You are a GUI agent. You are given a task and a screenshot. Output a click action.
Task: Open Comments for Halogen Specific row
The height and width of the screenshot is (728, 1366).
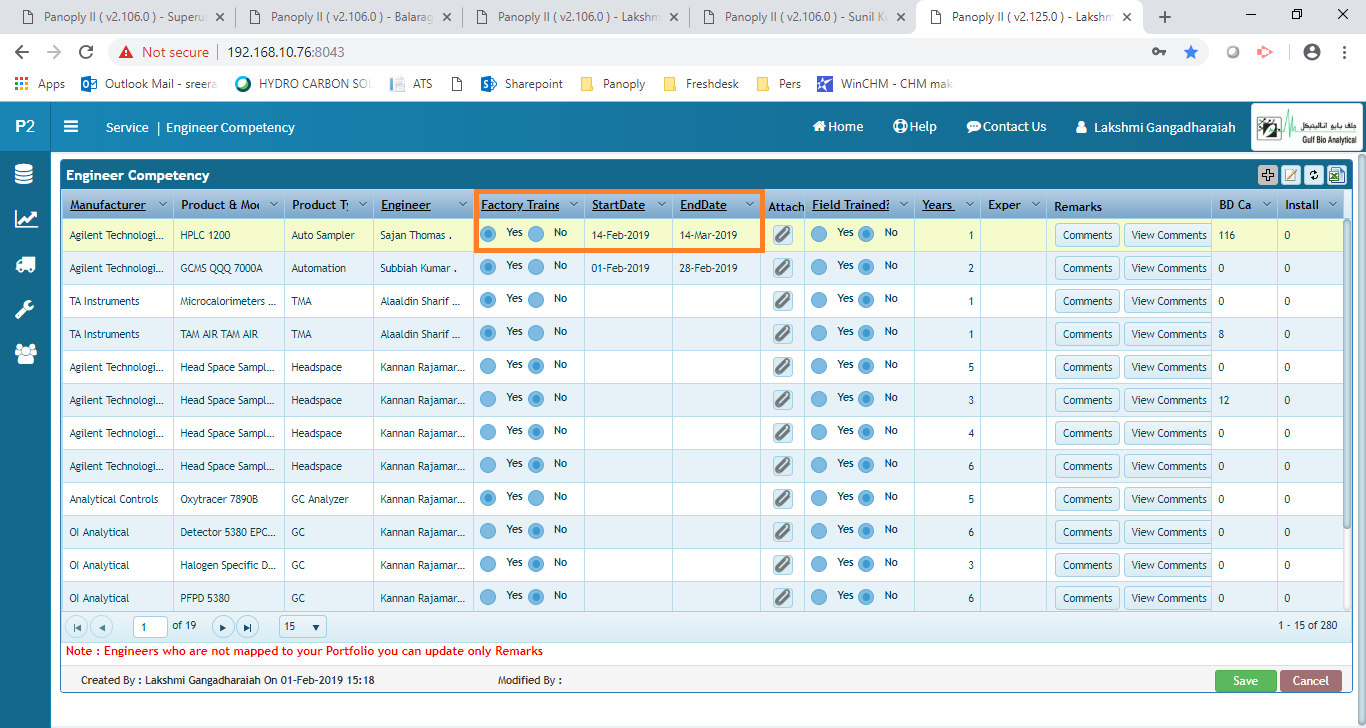coord(1088,565)
